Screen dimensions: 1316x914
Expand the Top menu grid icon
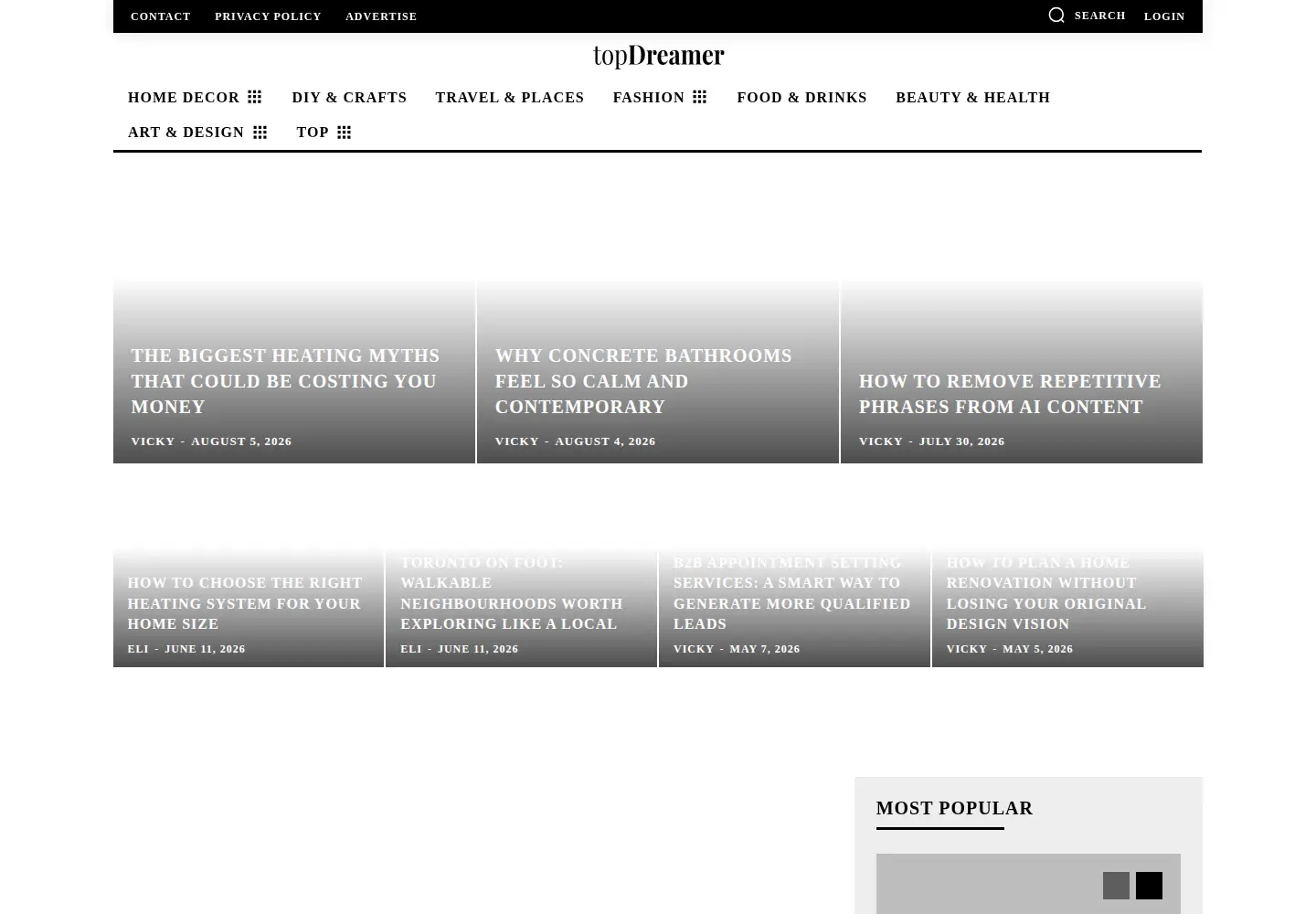[345, 133]
